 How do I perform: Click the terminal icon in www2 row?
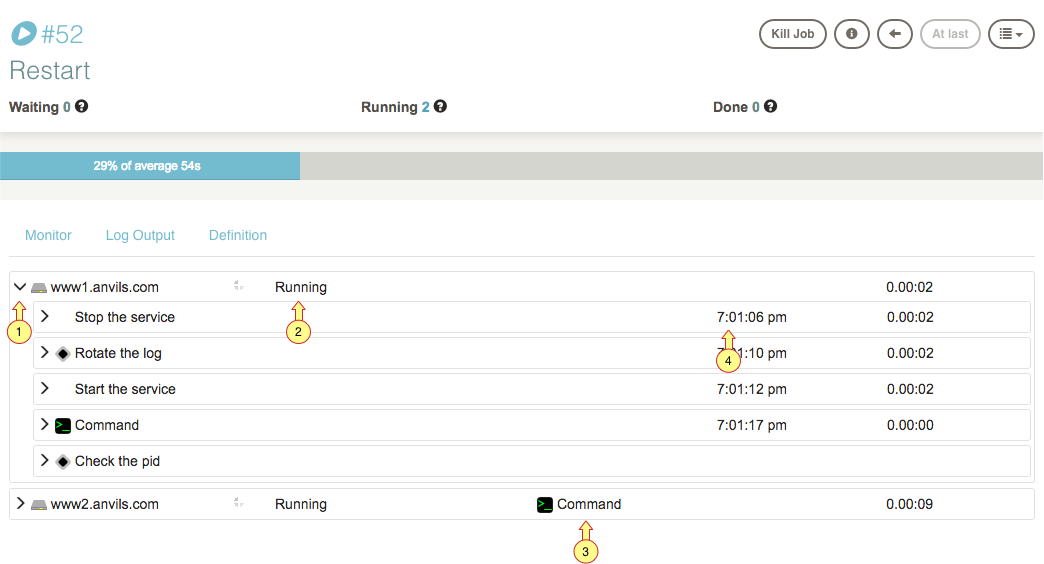(x=545, y=505)
